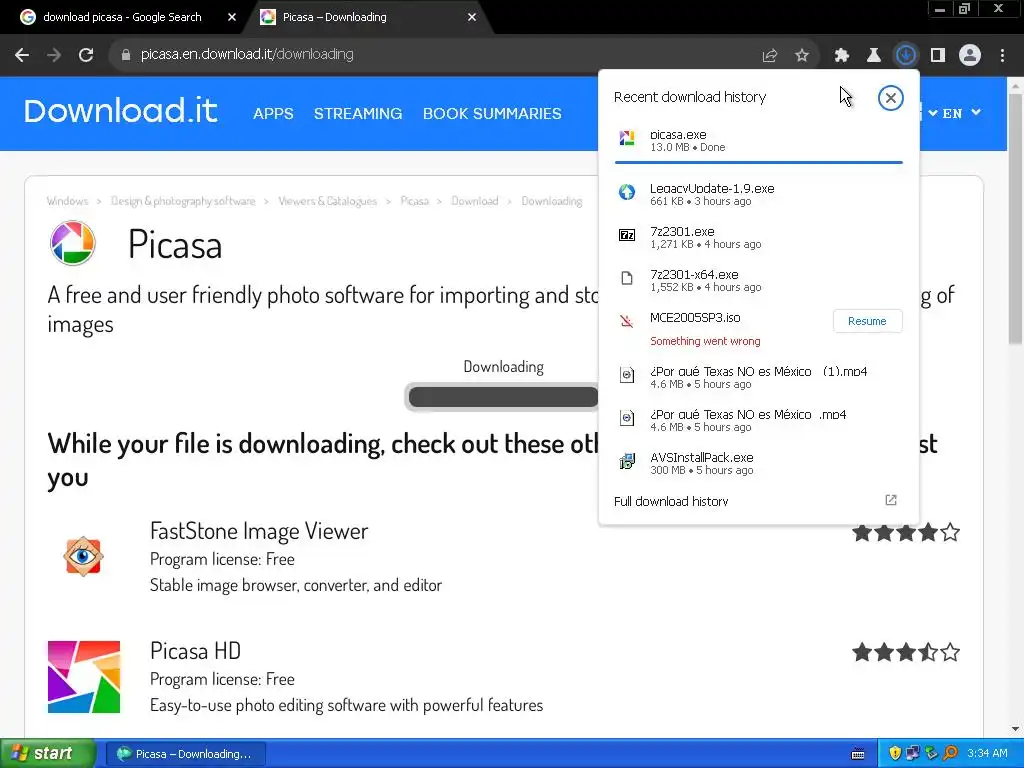Viewport: 1024px width, 768px height.
Task: Open ¿Por qué Texas NO es México .mp4
Action: pos(758,420)
